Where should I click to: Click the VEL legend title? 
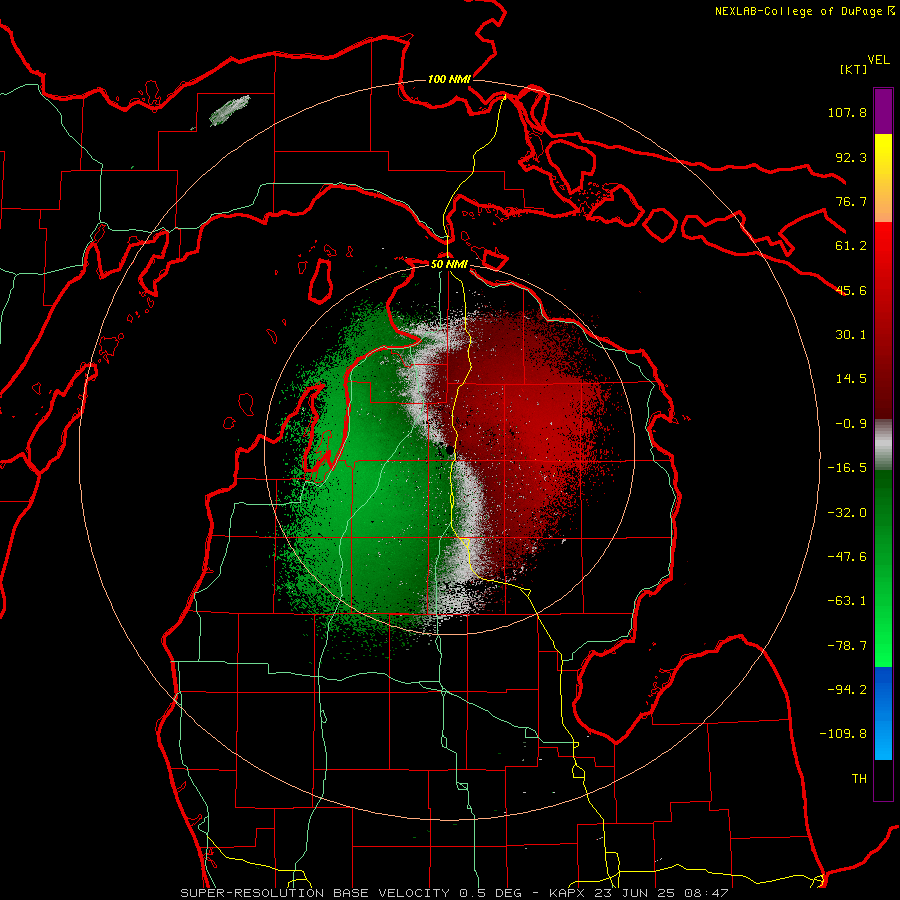coord(878,60)
